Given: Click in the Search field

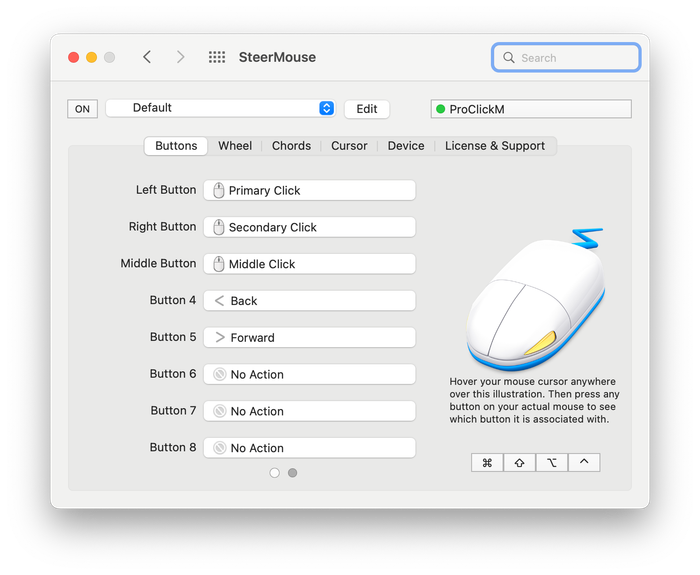Looking at the screenshot, I should 566,57.
